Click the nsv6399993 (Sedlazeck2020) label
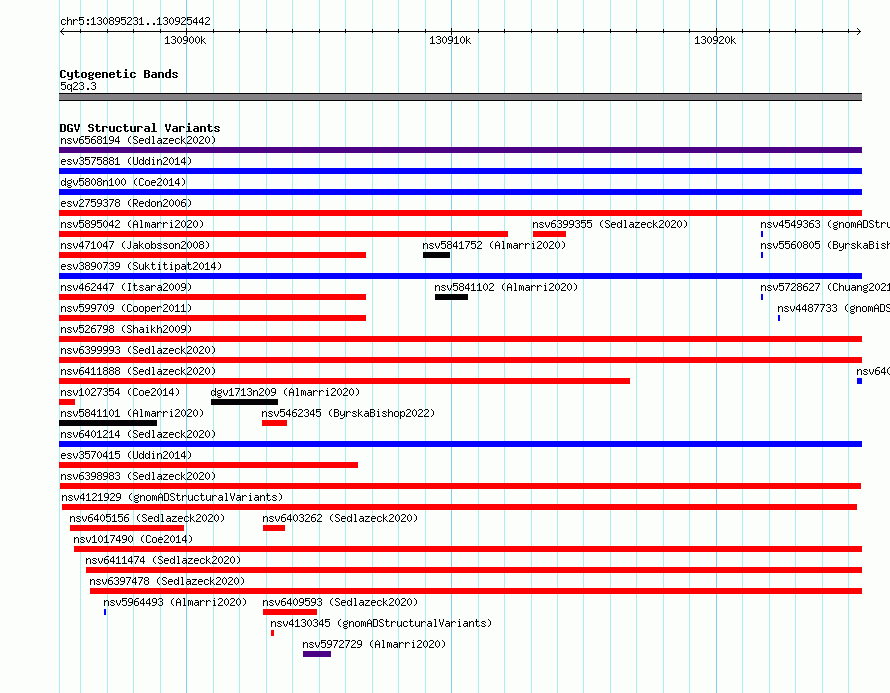Image resolution: width=890 pixels, height=693 pixels. pos(138,350)
